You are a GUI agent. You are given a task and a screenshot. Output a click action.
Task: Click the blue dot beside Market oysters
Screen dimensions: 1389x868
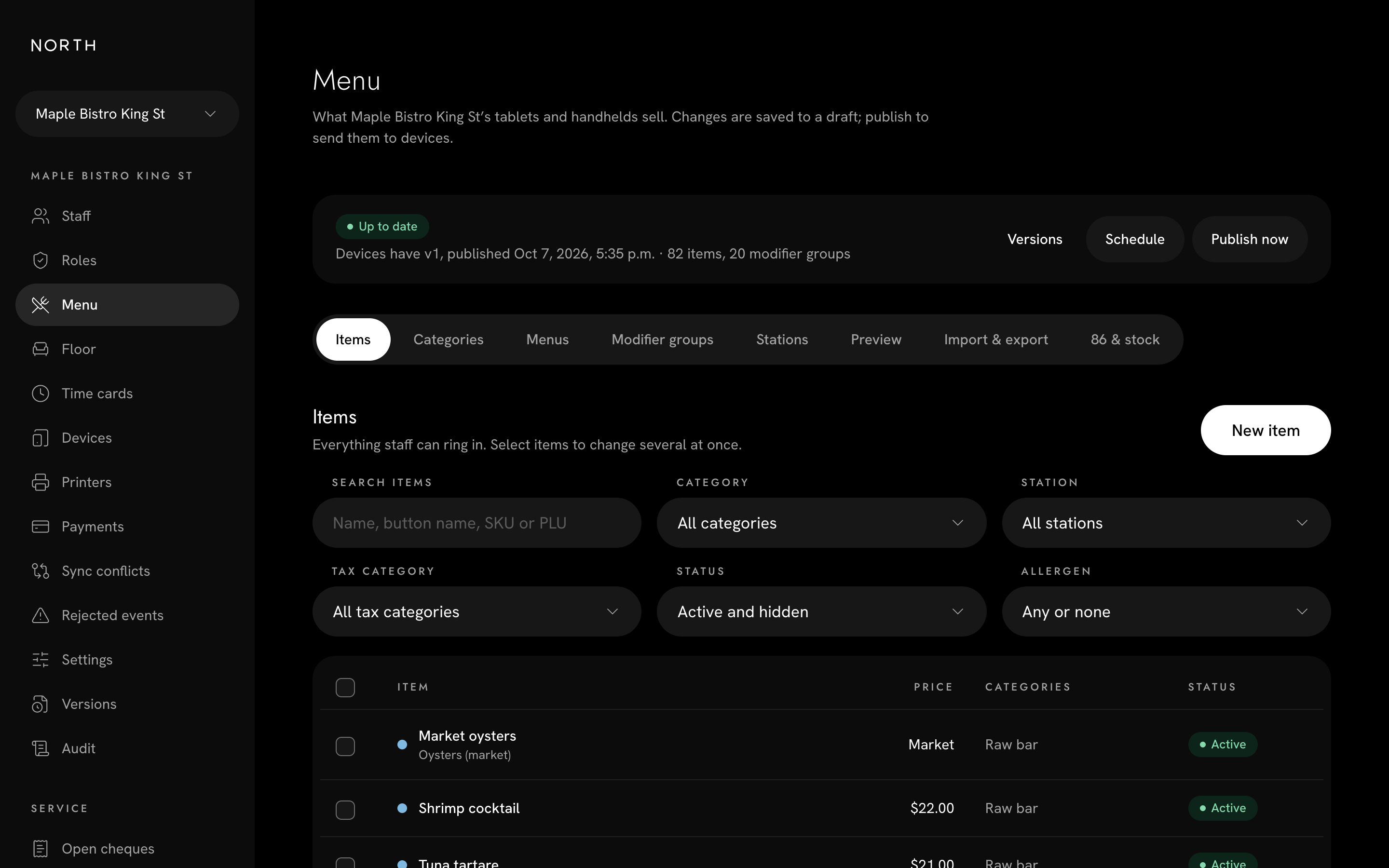[x=402, y=745]
